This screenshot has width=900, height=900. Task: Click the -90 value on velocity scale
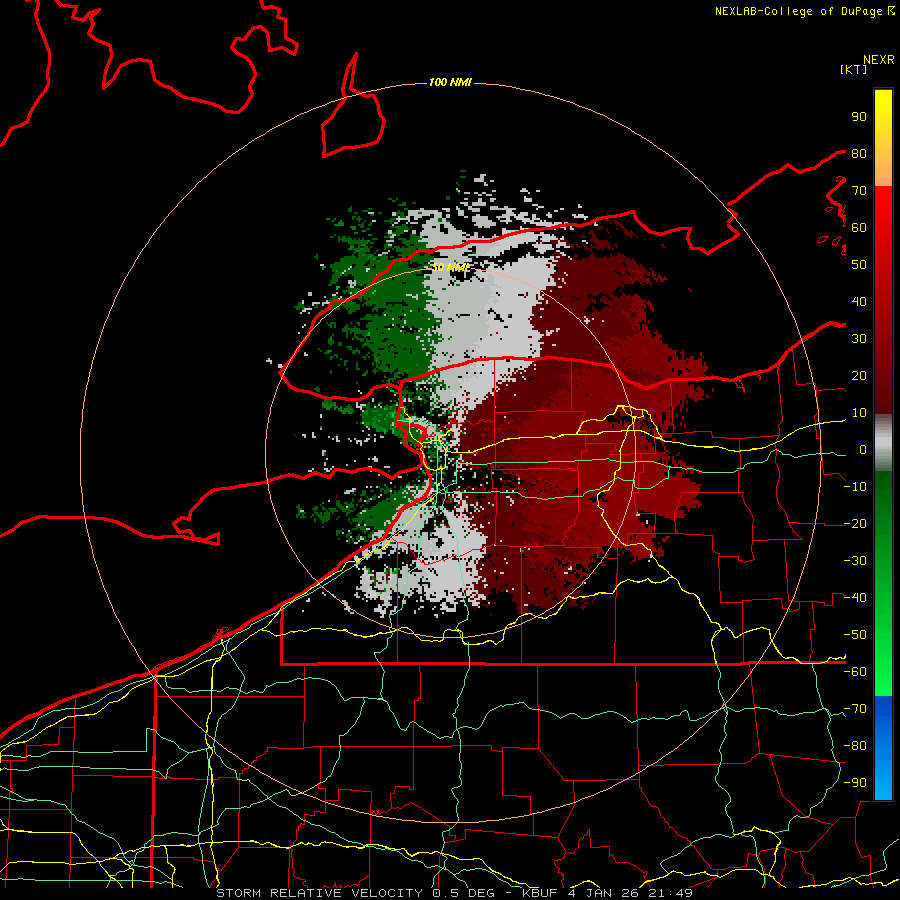(x=855, y=783)
